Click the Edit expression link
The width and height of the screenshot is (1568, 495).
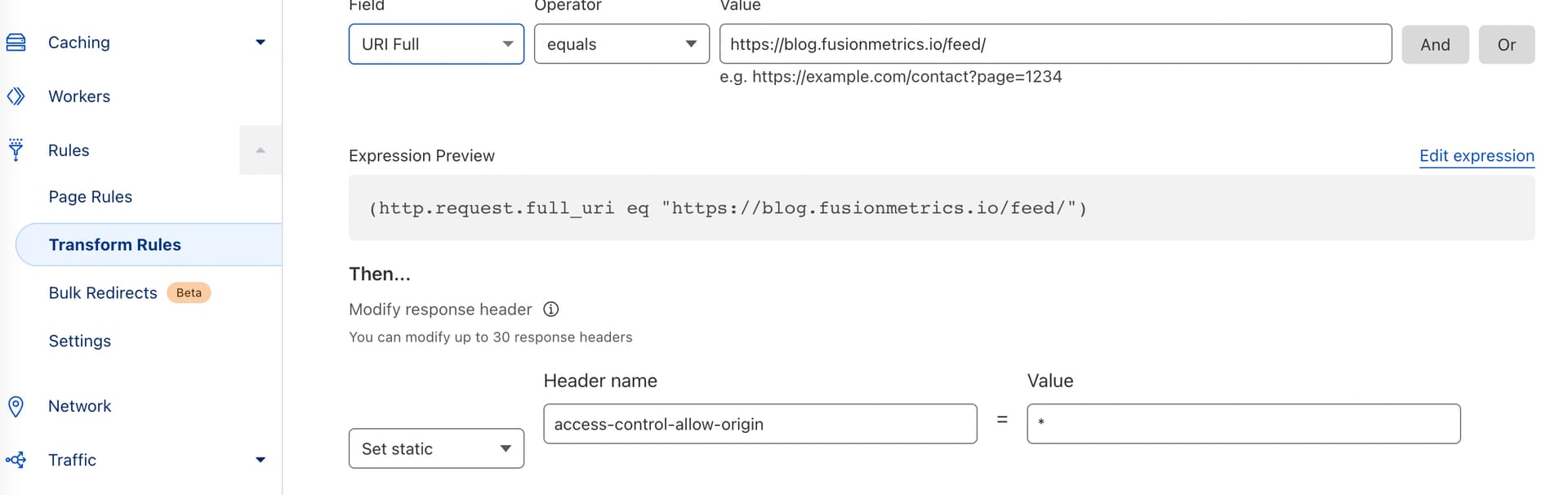click(1477, 156)
